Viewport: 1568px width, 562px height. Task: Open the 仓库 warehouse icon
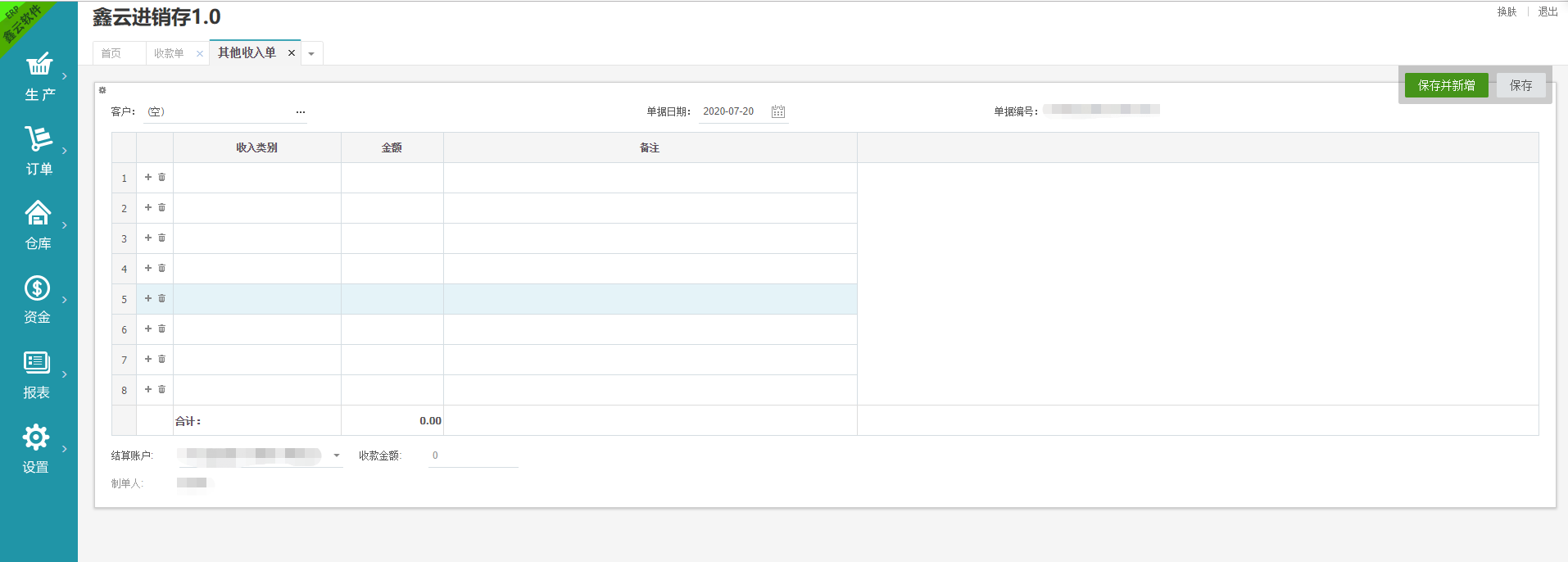[38, 214]
